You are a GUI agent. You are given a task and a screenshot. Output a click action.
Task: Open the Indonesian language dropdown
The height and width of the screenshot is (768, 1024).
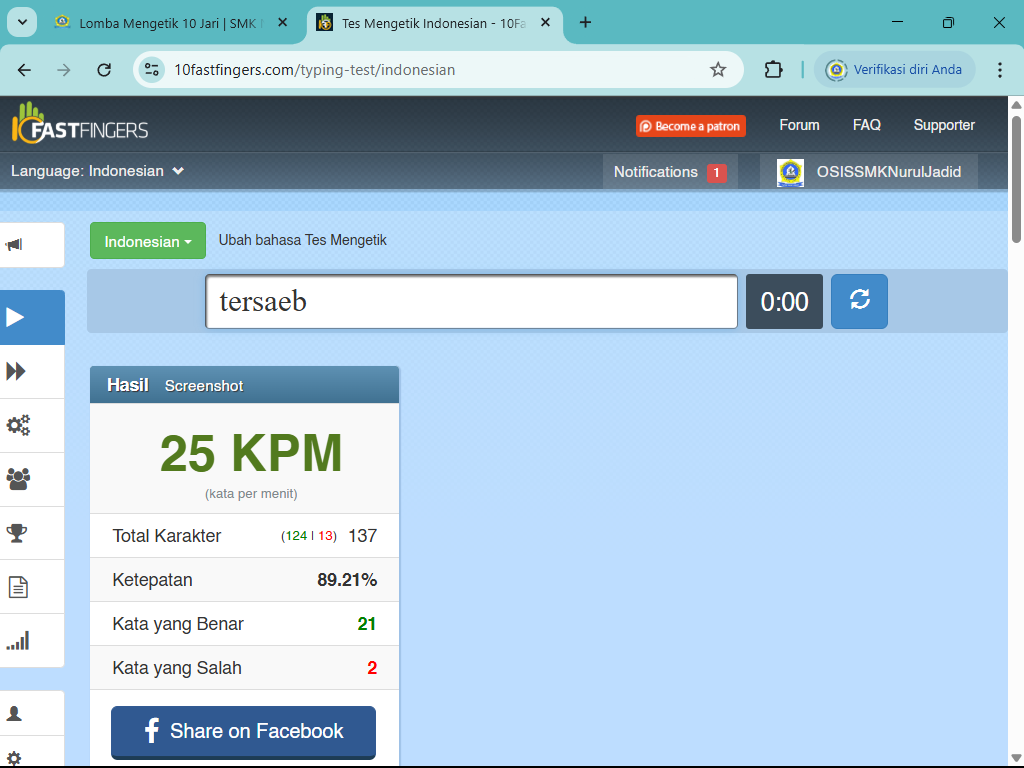tap(147, 240)
